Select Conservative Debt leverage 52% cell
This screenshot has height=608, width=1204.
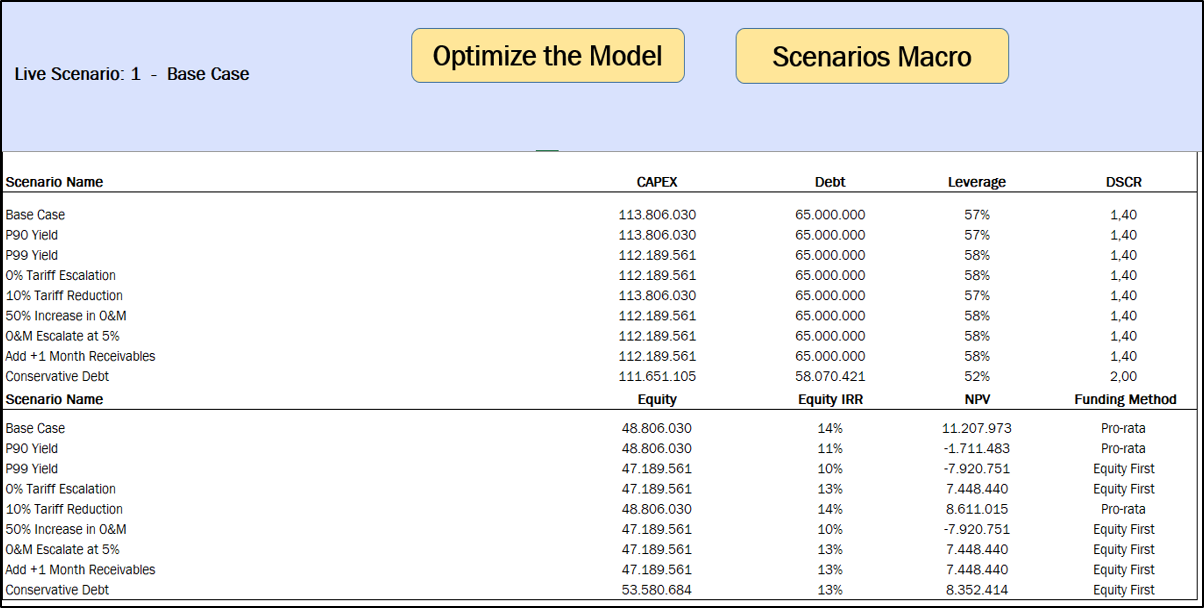tap(977, 376)
